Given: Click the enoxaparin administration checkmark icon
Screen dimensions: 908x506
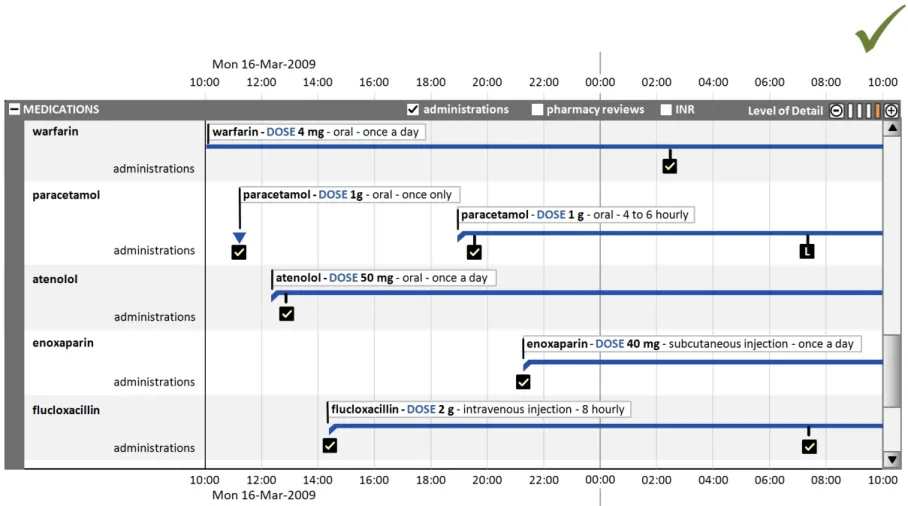Looking at the screenshot, I should 523,381.
